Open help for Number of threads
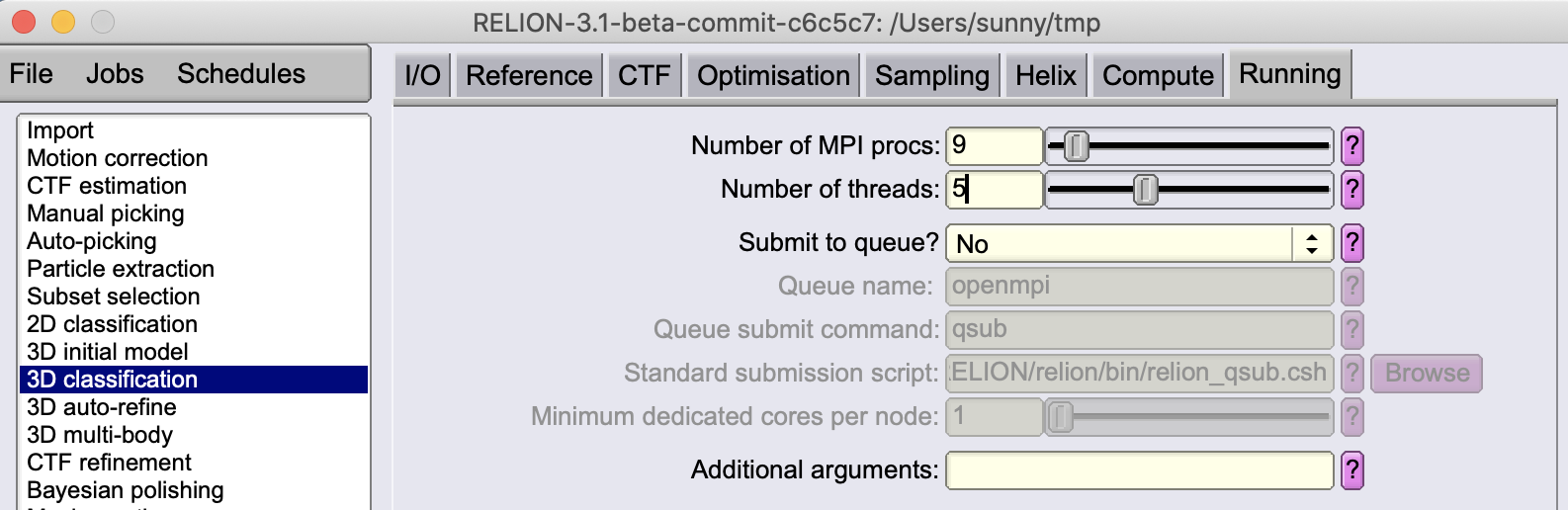The image size is (1568, 510). [x=1351, y=190]
